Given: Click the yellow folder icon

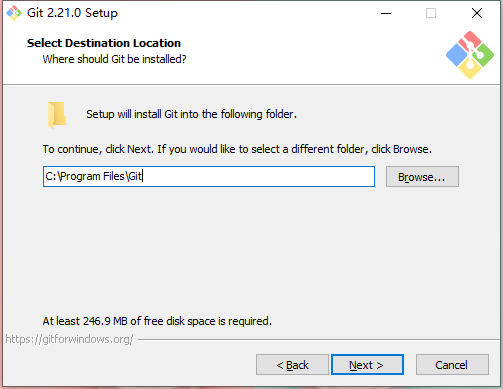Looking at the screenshot, I should point(57,115).
